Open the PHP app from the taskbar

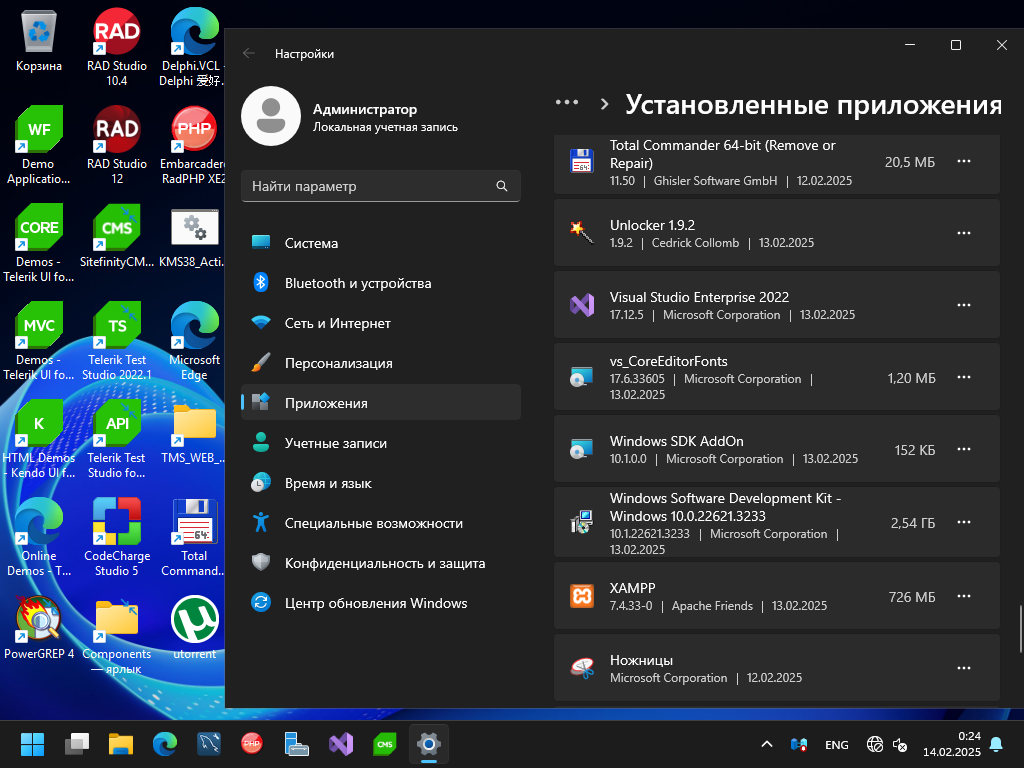tap(252, 744)
